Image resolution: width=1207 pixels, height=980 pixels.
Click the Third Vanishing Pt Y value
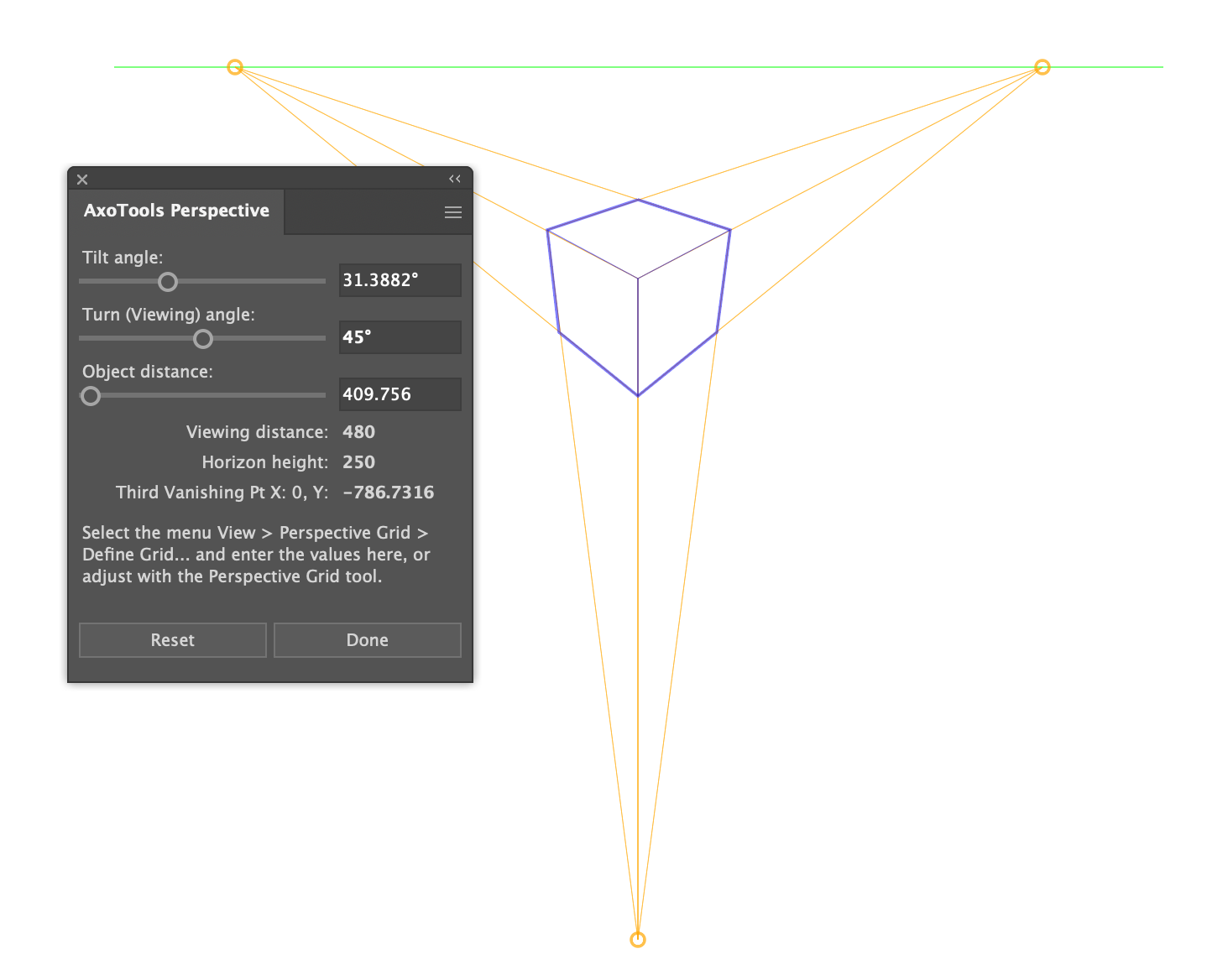(389, 493)
